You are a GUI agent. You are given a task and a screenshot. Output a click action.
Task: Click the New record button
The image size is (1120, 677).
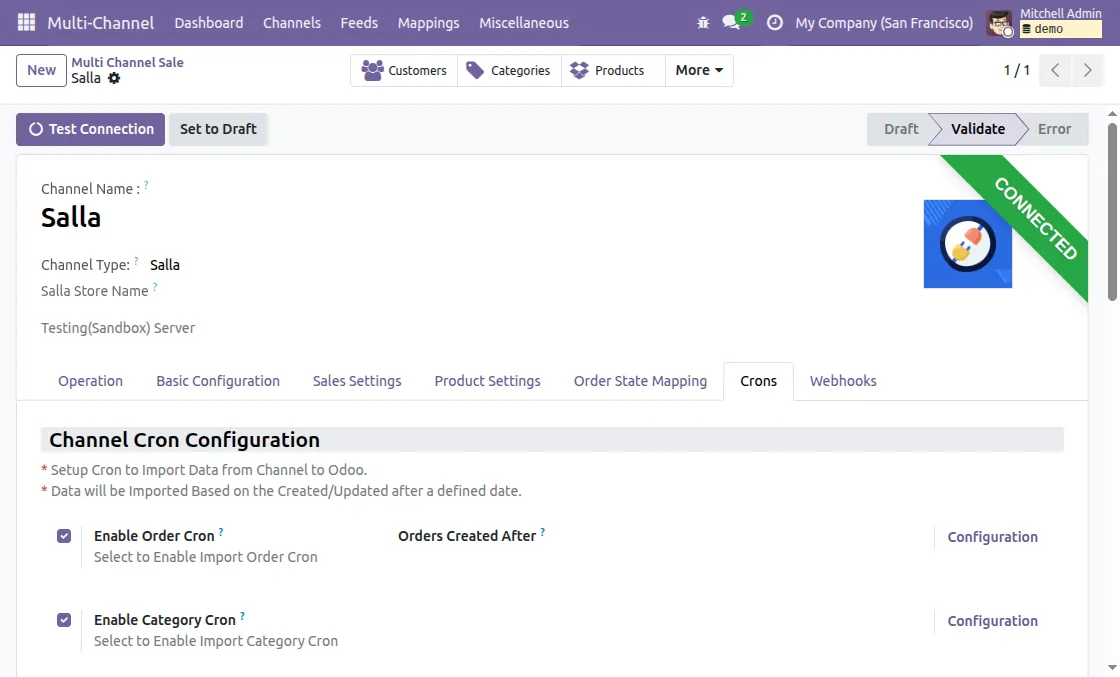(x=41, y=70)
